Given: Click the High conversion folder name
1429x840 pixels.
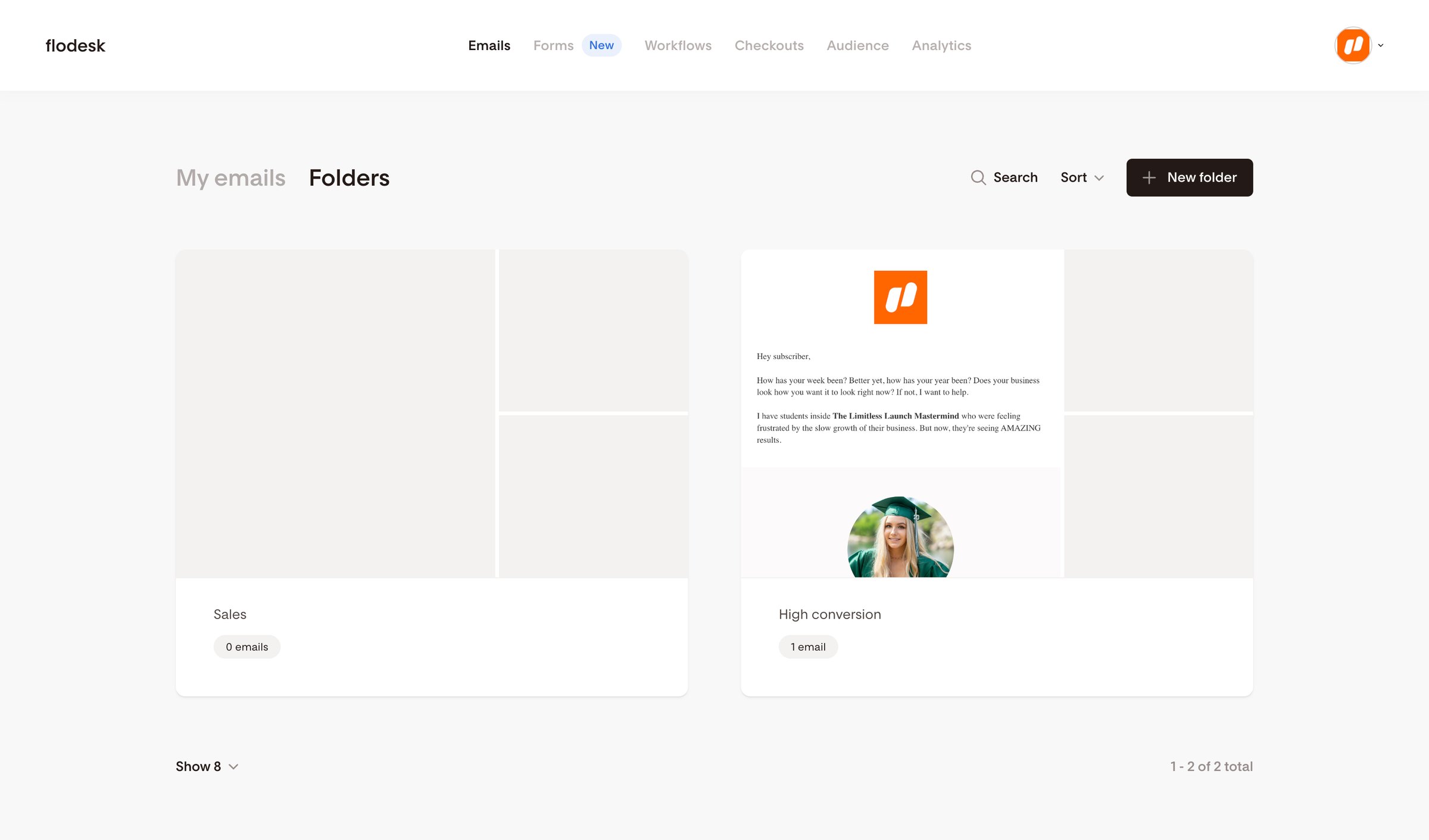Looking at the screenshot, I should (829, 614).
